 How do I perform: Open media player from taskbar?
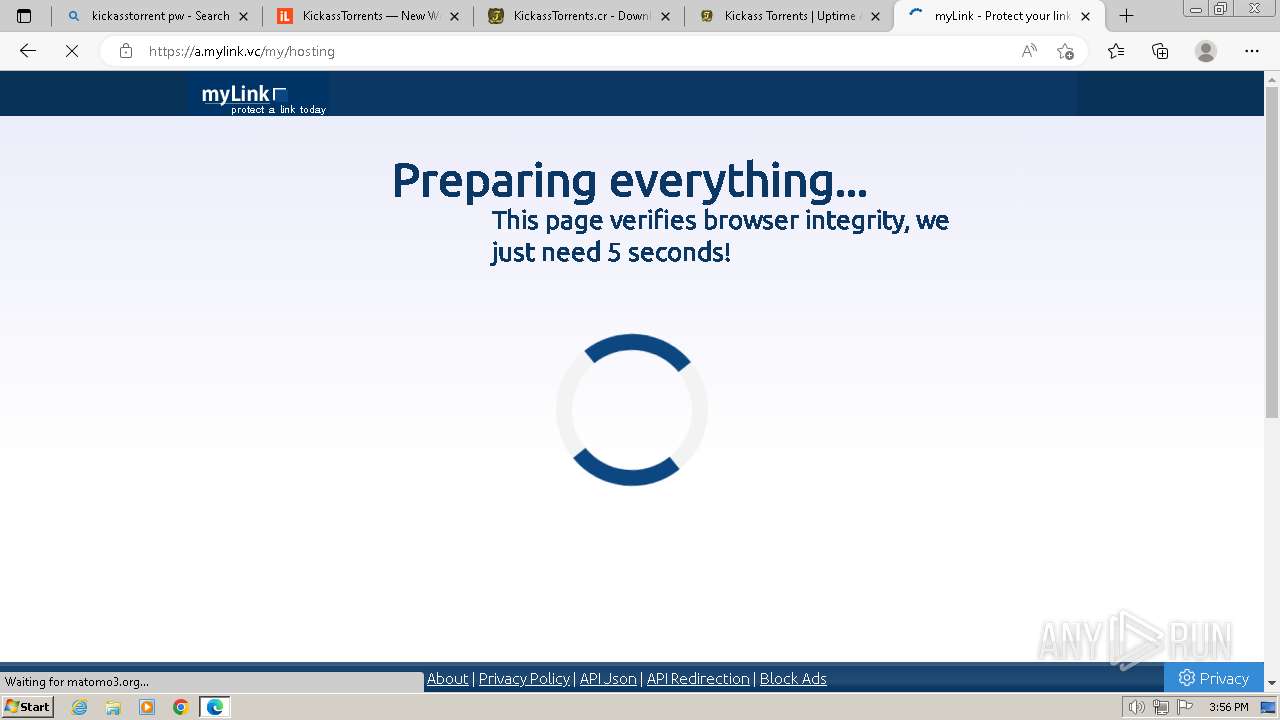[x=147, y=707]
